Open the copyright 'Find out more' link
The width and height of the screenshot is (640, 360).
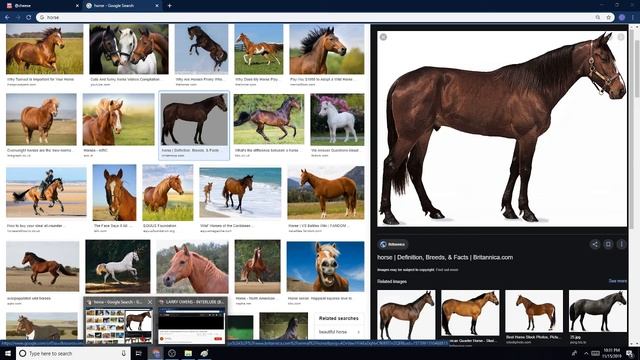coord(447,270)
